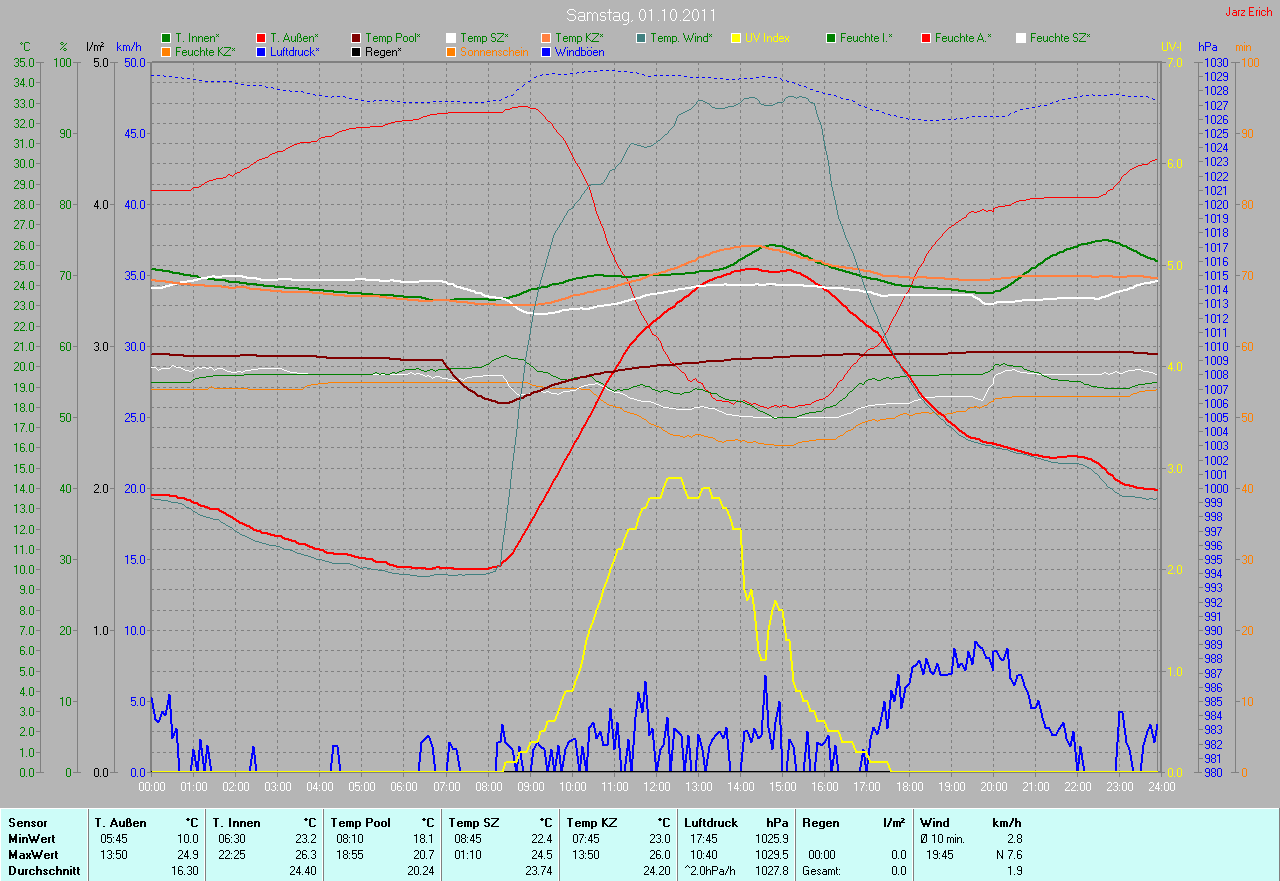Image resolution: width=1280 pixels, height=881 pixels.
Task: Click the red T. Außen legend square
Action: (262, 38)
